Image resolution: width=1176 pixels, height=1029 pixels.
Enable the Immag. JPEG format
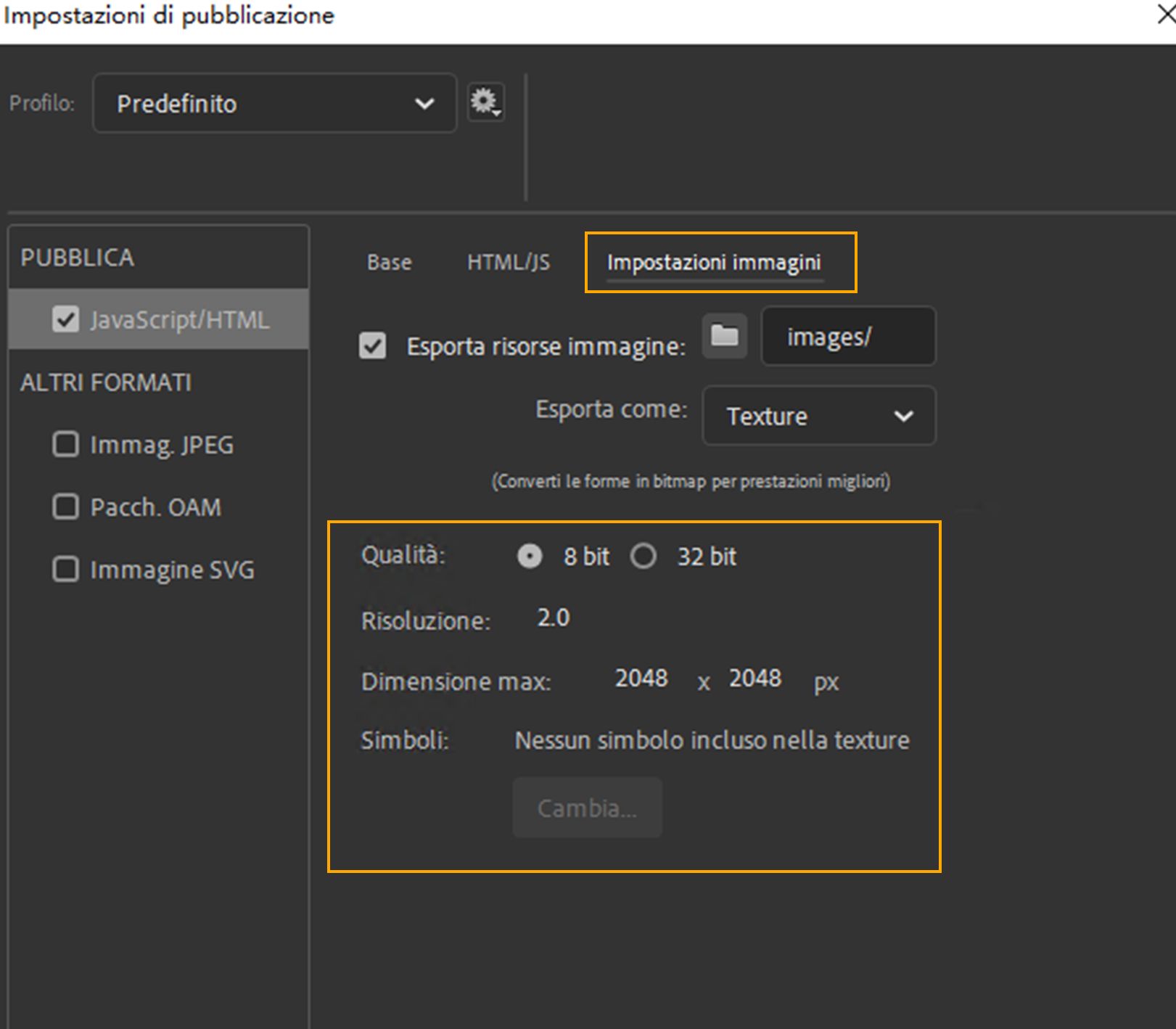coord(65,445)
